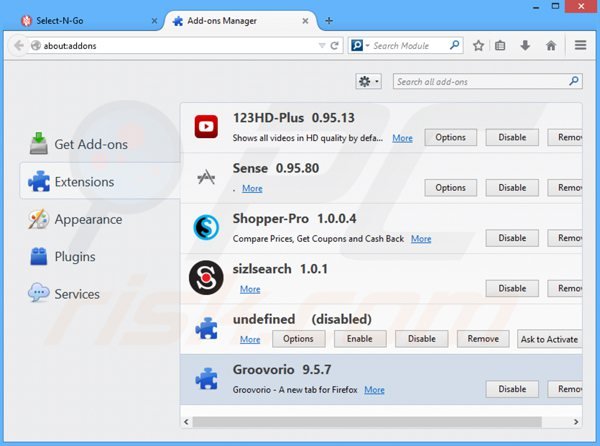The height and width of the screenshot is (446, 600).
Task: Select the Extensions category
Action: pyautogui.click(x=99, y=182)
